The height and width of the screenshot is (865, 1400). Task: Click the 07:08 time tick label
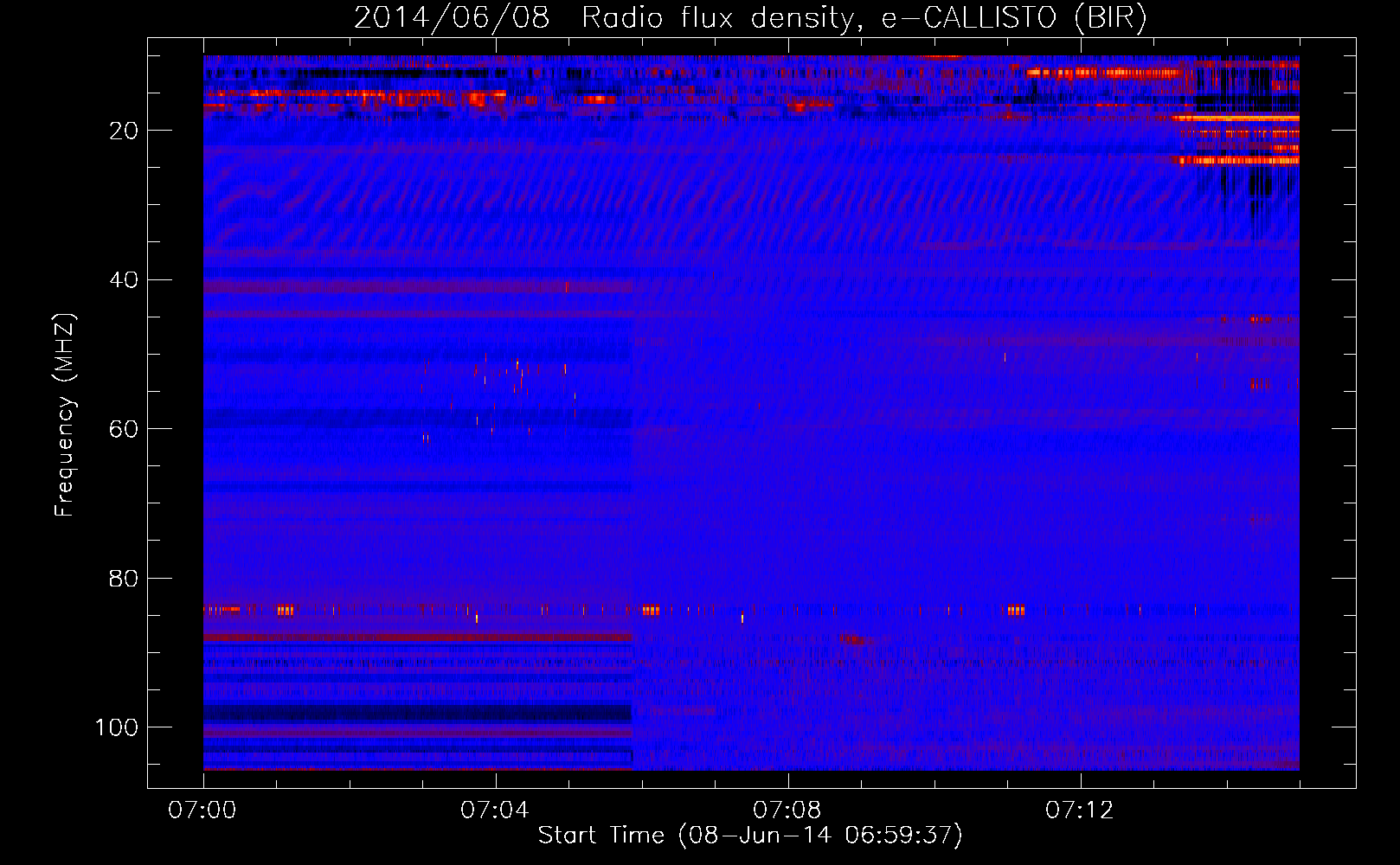tap(787, 811)
